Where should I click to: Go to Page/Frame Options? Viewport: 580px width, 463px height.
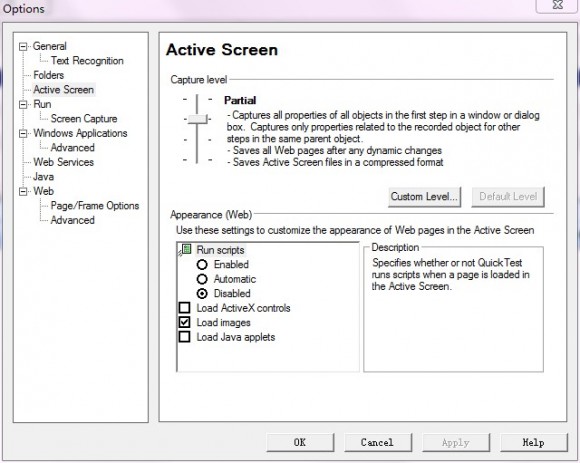point(95,206)
